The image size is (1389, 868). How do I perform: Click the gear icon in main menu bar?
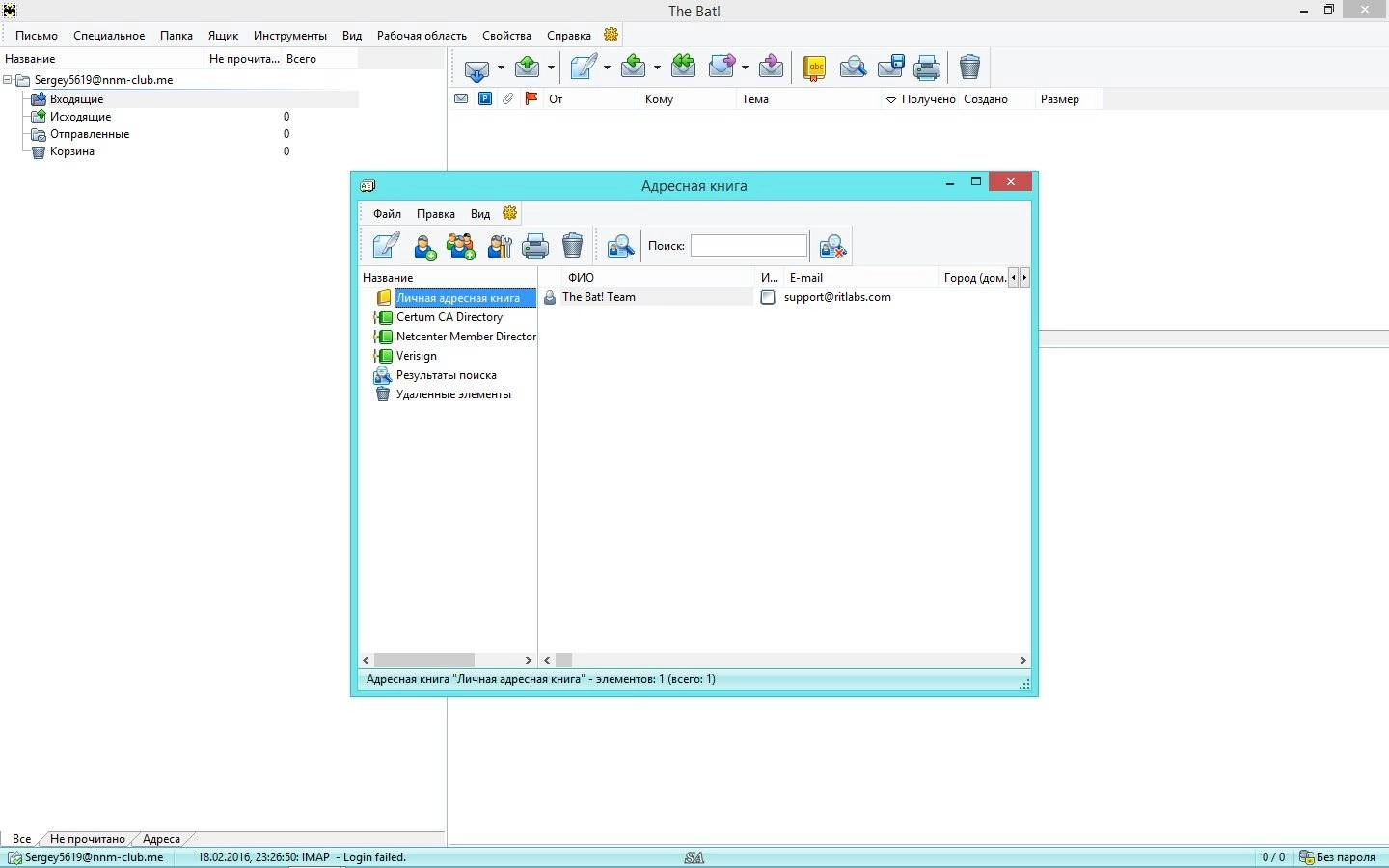[x=612, y=35]
